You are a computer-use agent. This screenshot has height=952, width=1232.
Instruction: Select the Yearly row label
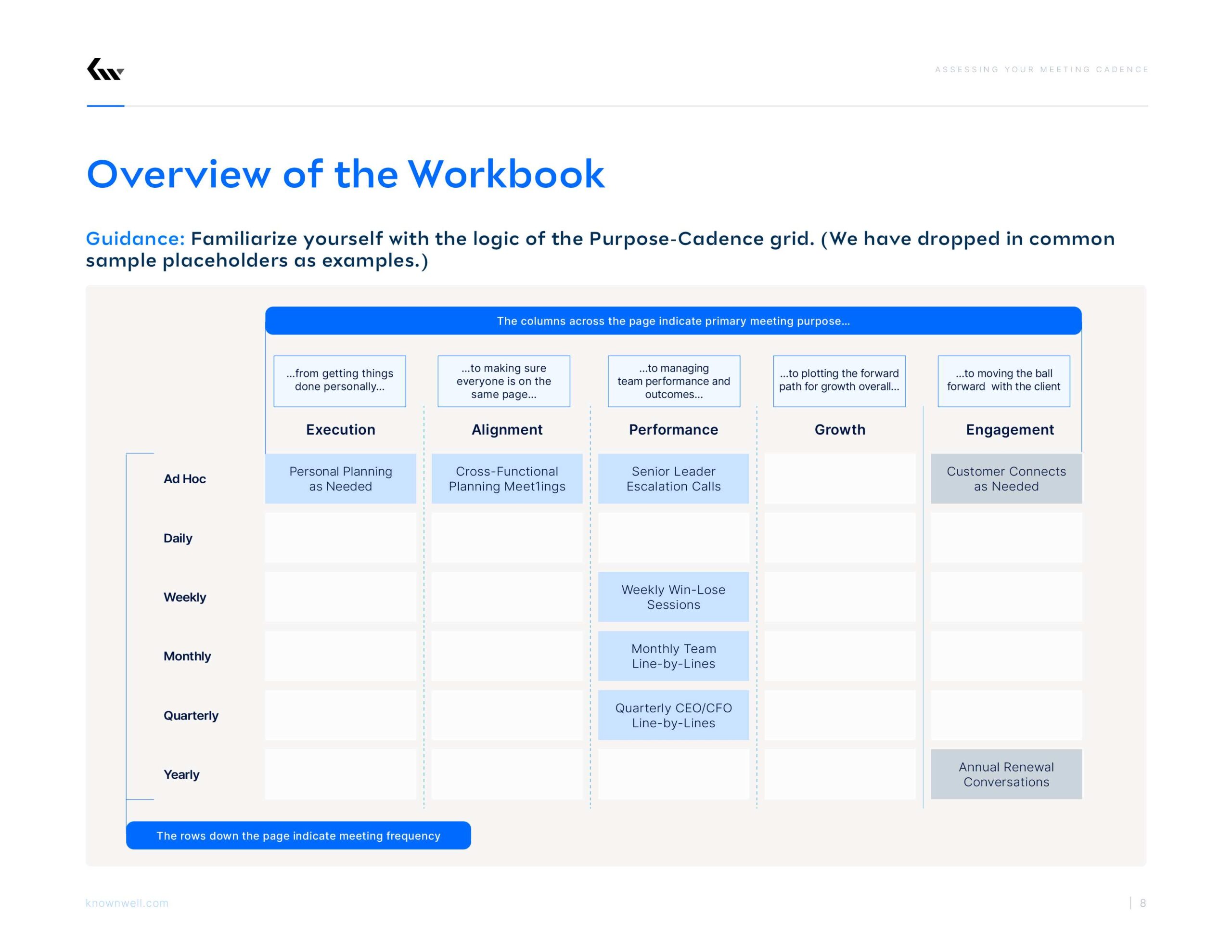tap(181, 774)
